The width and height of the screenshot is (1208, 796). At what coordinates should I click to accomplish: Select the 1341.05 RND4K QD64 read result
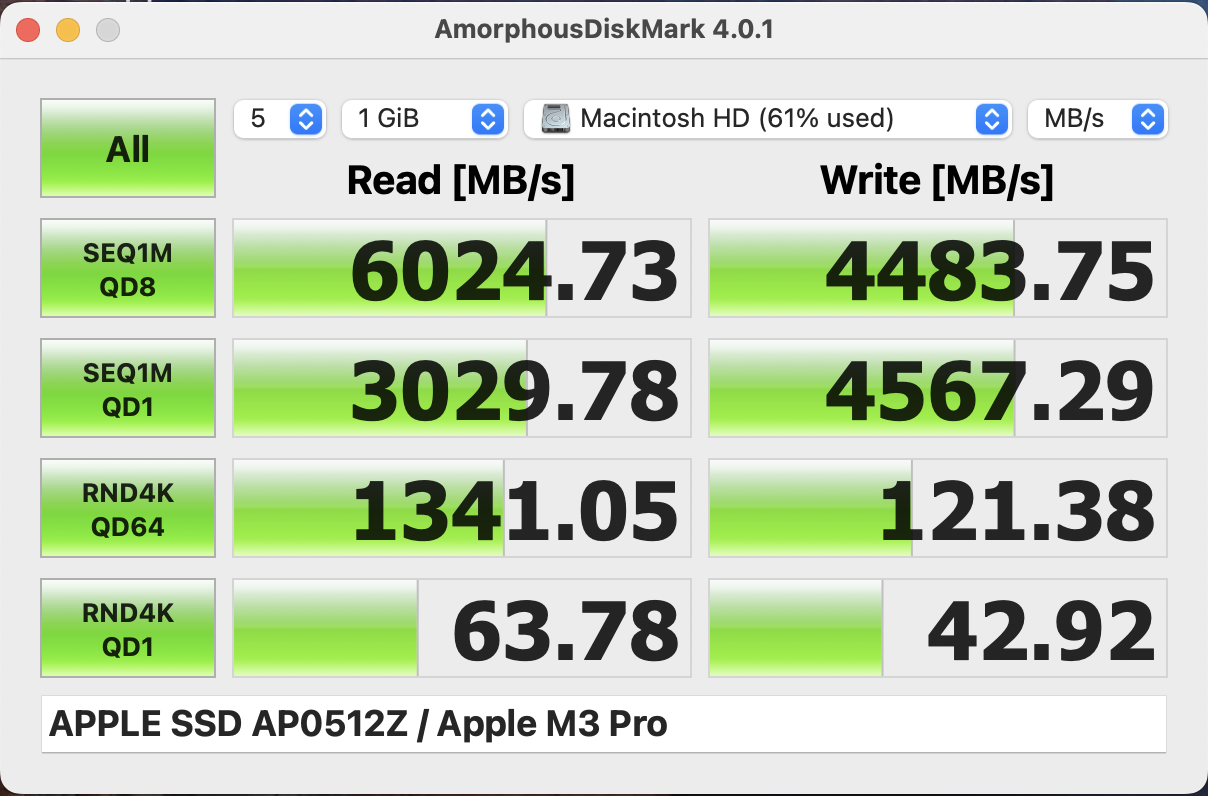coord(462,508)
